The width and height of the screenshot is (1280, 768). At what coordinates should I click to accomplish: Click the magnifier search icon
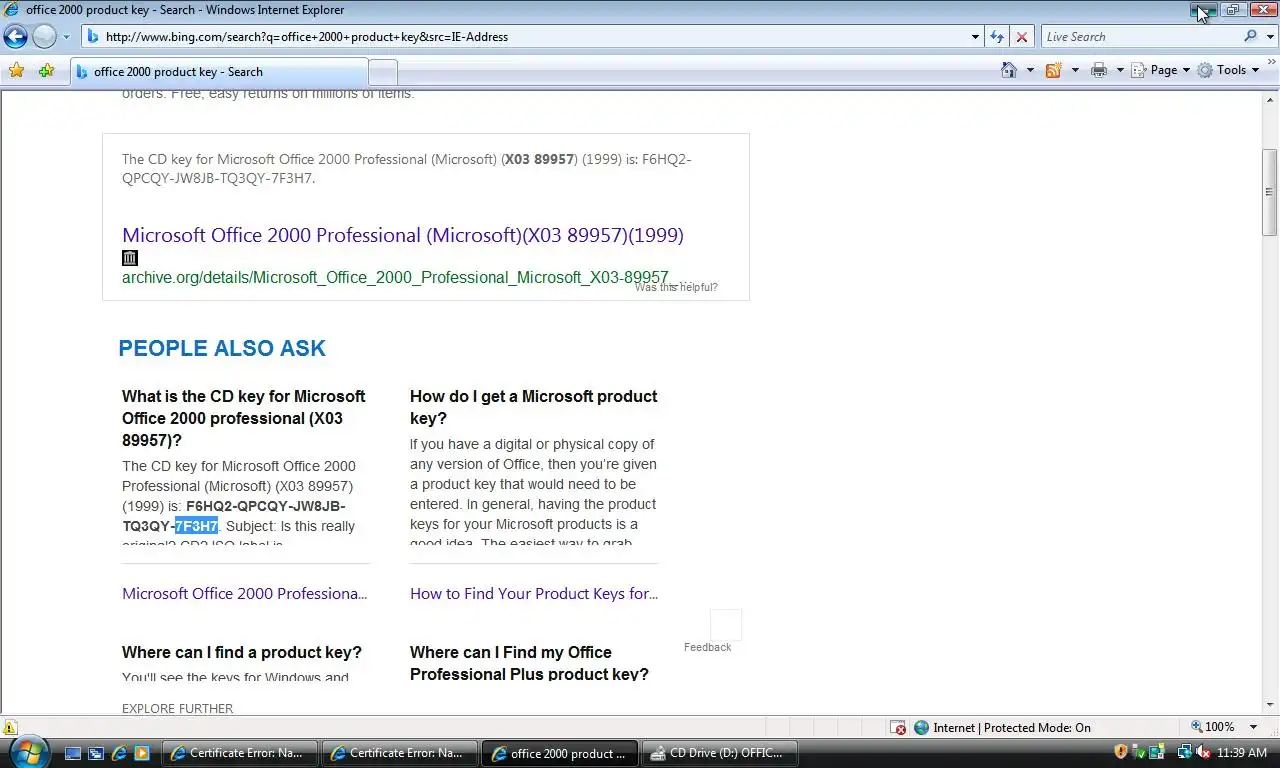pyautogui.click(x=1251, y=37)
